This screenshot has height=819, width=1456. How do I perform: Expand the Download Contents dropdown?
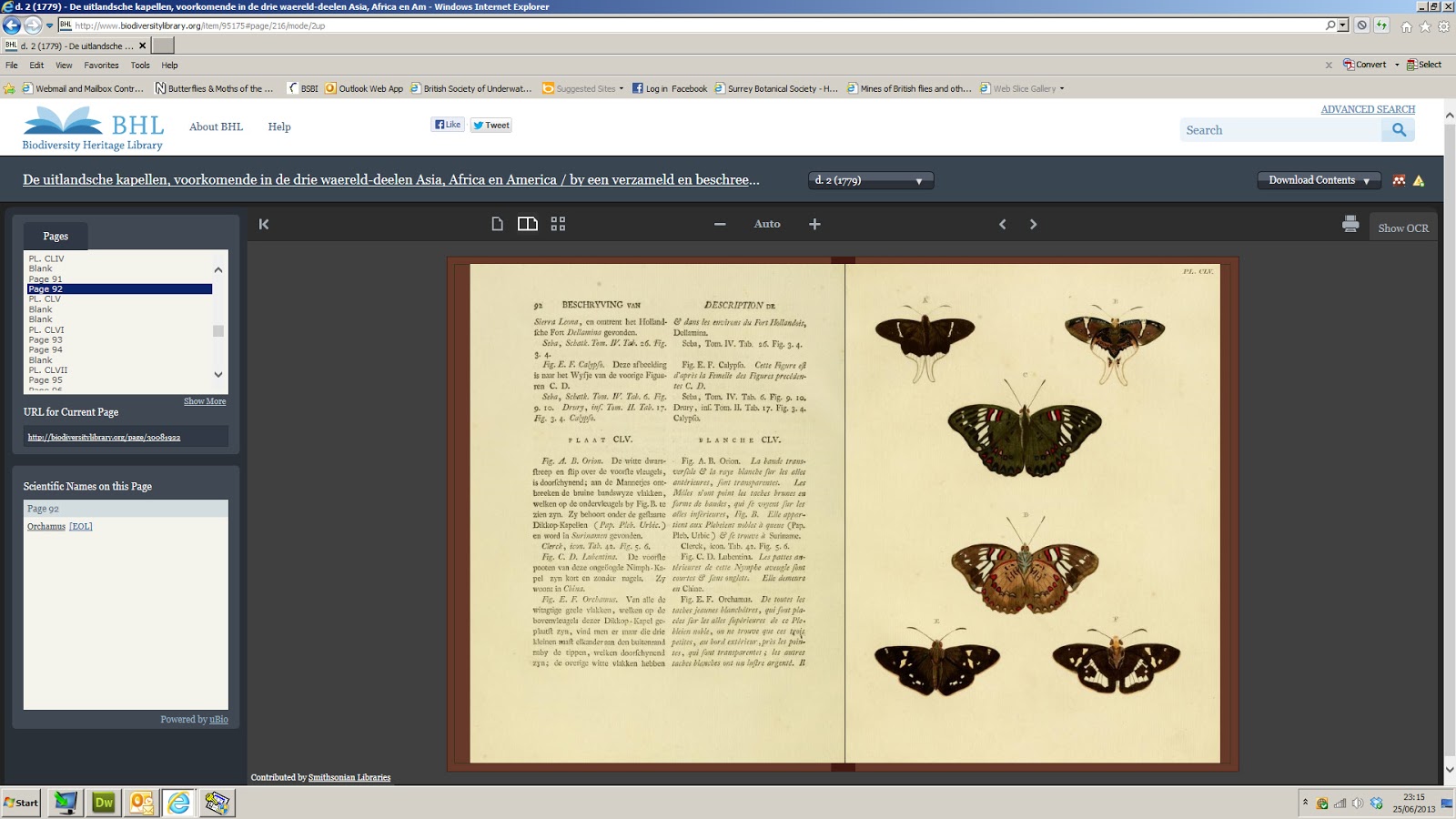1319,180
